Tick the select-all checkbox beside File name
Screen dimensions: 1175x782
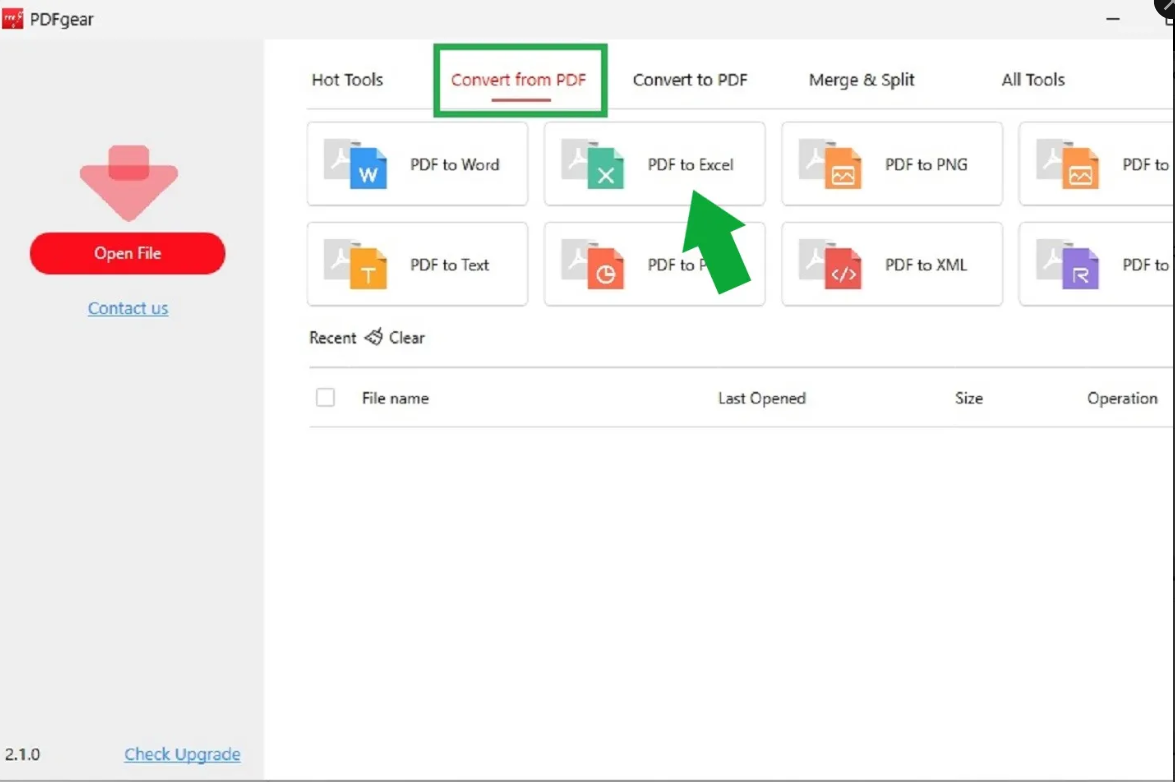click(x=325, y=398)
